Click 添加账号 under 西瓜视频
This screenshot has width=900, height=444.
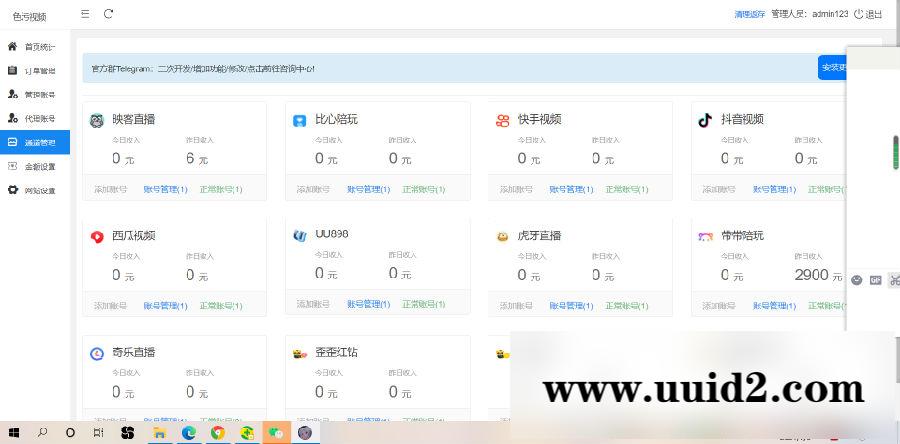111,306
